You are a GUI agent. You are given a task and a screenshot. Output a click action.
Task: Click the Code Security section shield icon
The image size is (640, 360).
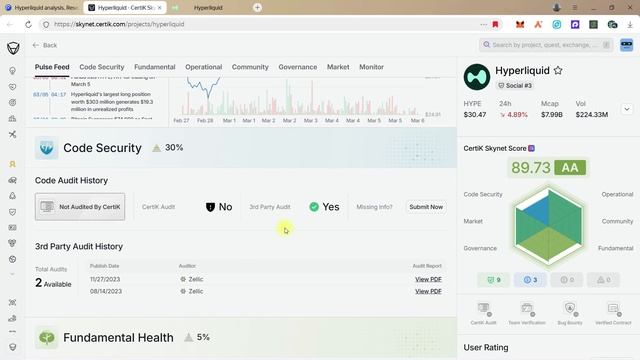coord(47,148)
